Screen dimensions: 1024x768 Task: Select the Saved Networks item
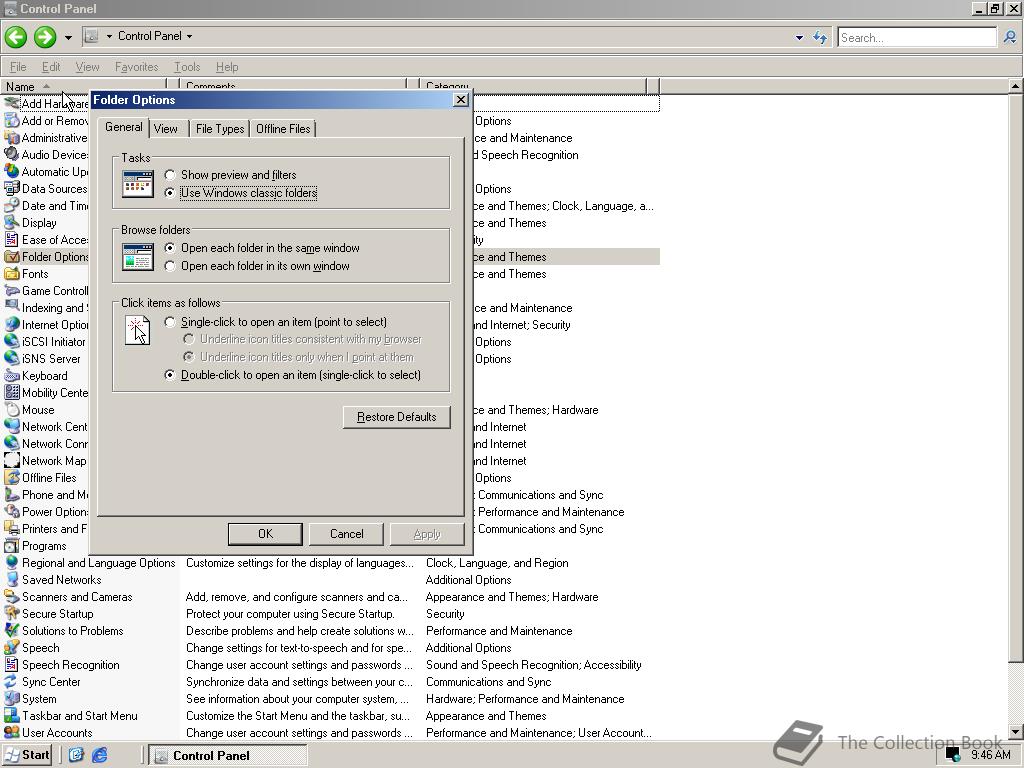[61, 580]
